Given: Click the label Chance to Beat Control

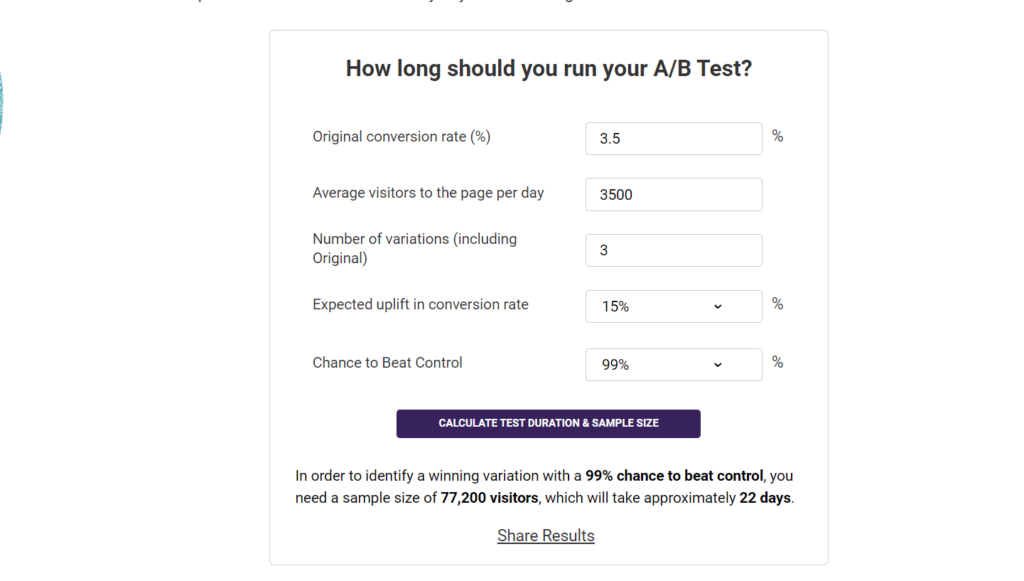Looking at the screenshot, I should 387,363.
